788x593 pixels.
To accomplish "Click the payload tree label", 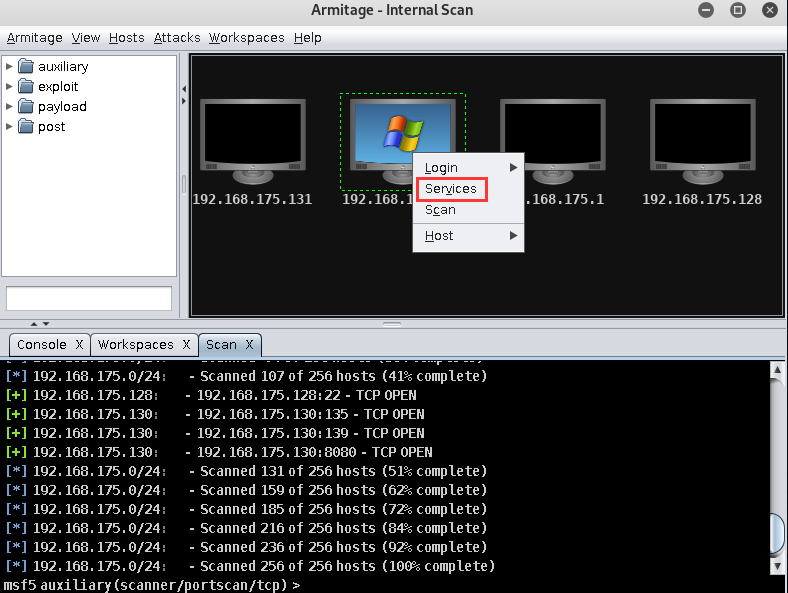I will (62, 107).
